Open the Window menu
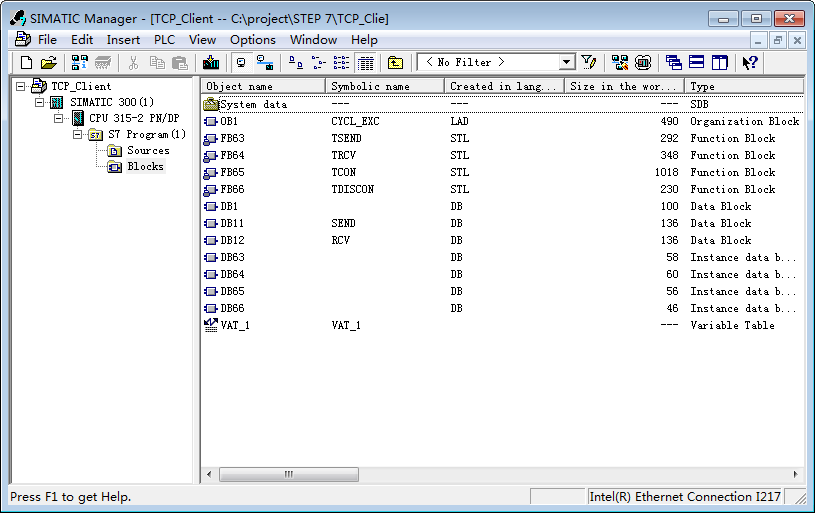 313,40
